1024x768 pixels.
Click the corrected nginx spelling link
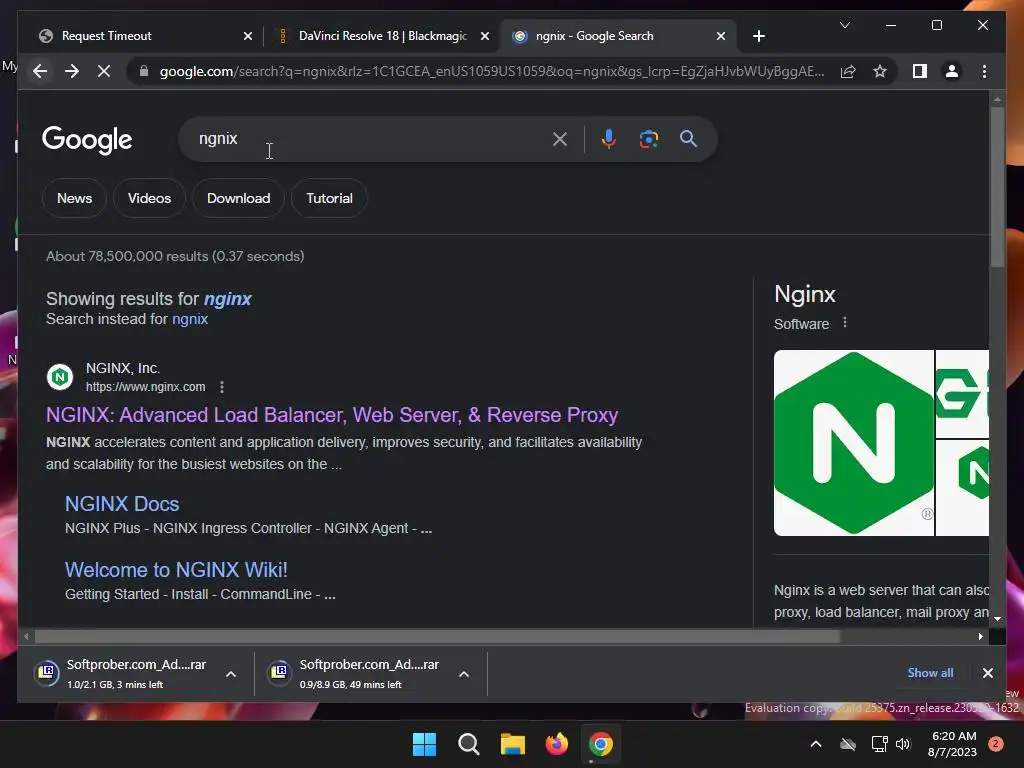[x=227, y=299]
